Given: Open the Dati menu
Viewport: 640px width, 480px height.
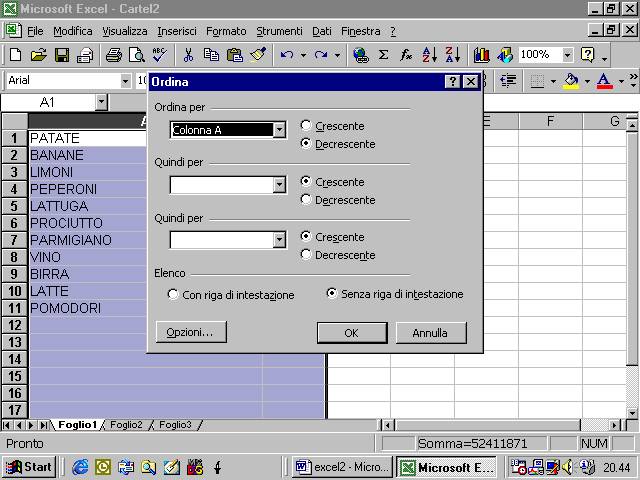Looking at the screenshot, I should [321, 31].
